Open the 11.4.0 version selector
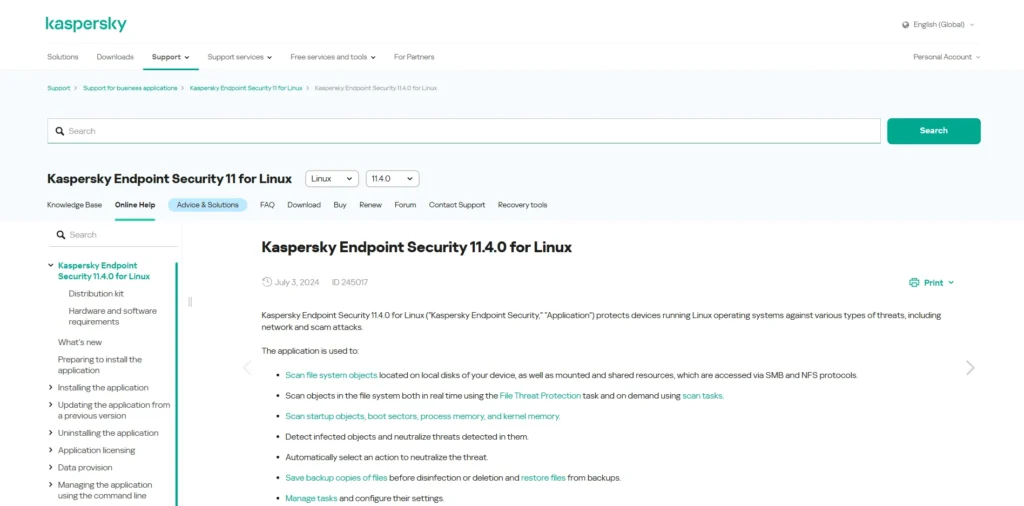 [x=392, y=178]
